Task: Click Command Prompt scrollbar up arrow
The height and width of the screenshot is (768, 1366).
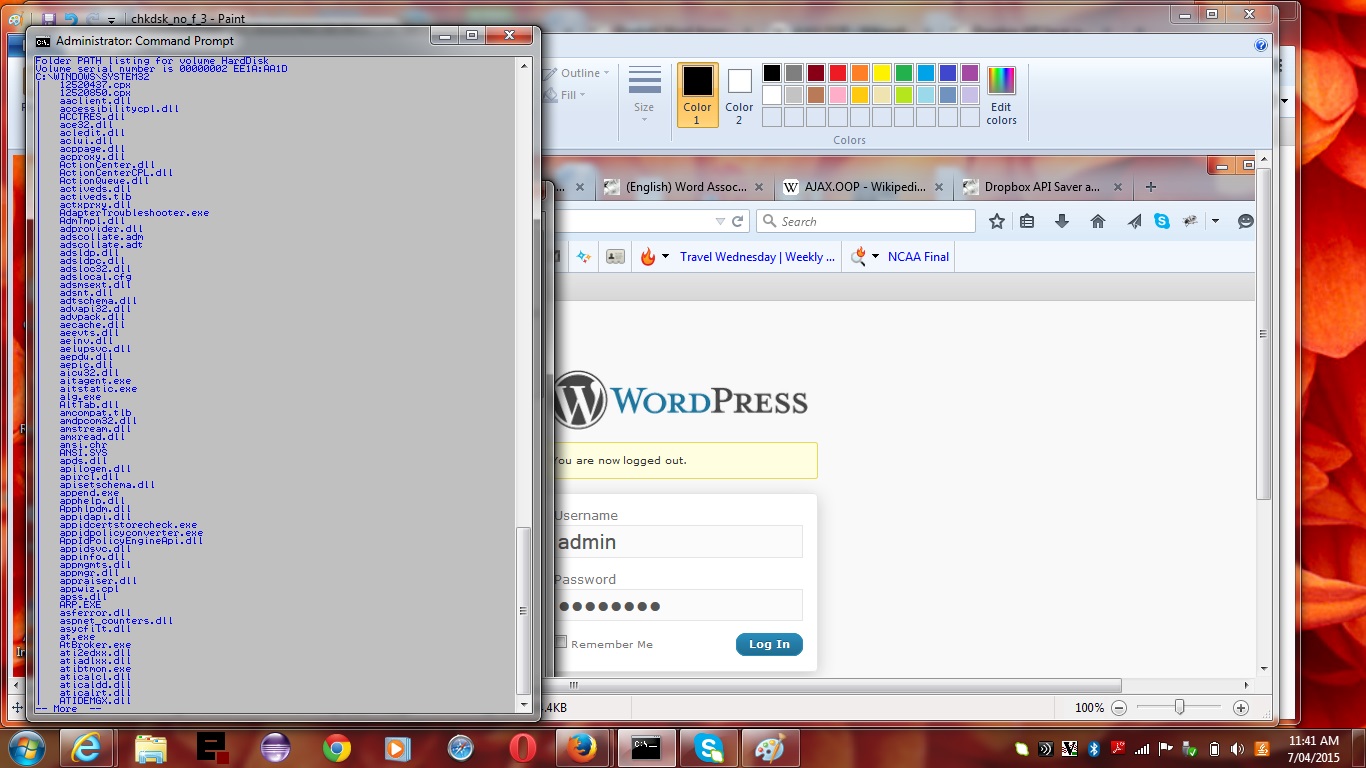Action: click(x=524, y=65)
